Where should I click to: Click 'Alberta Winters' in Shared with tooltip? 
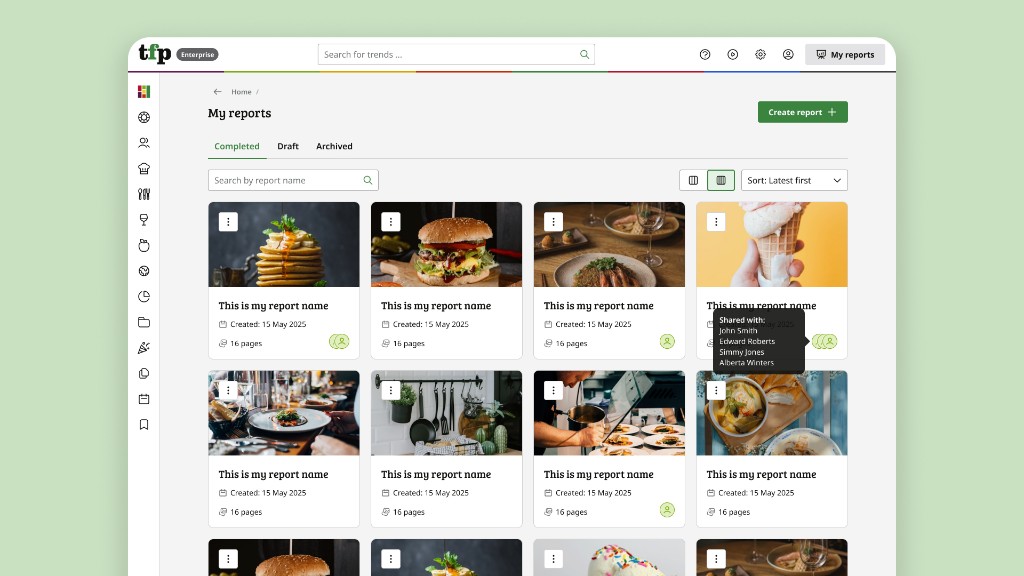click(746, 362)
